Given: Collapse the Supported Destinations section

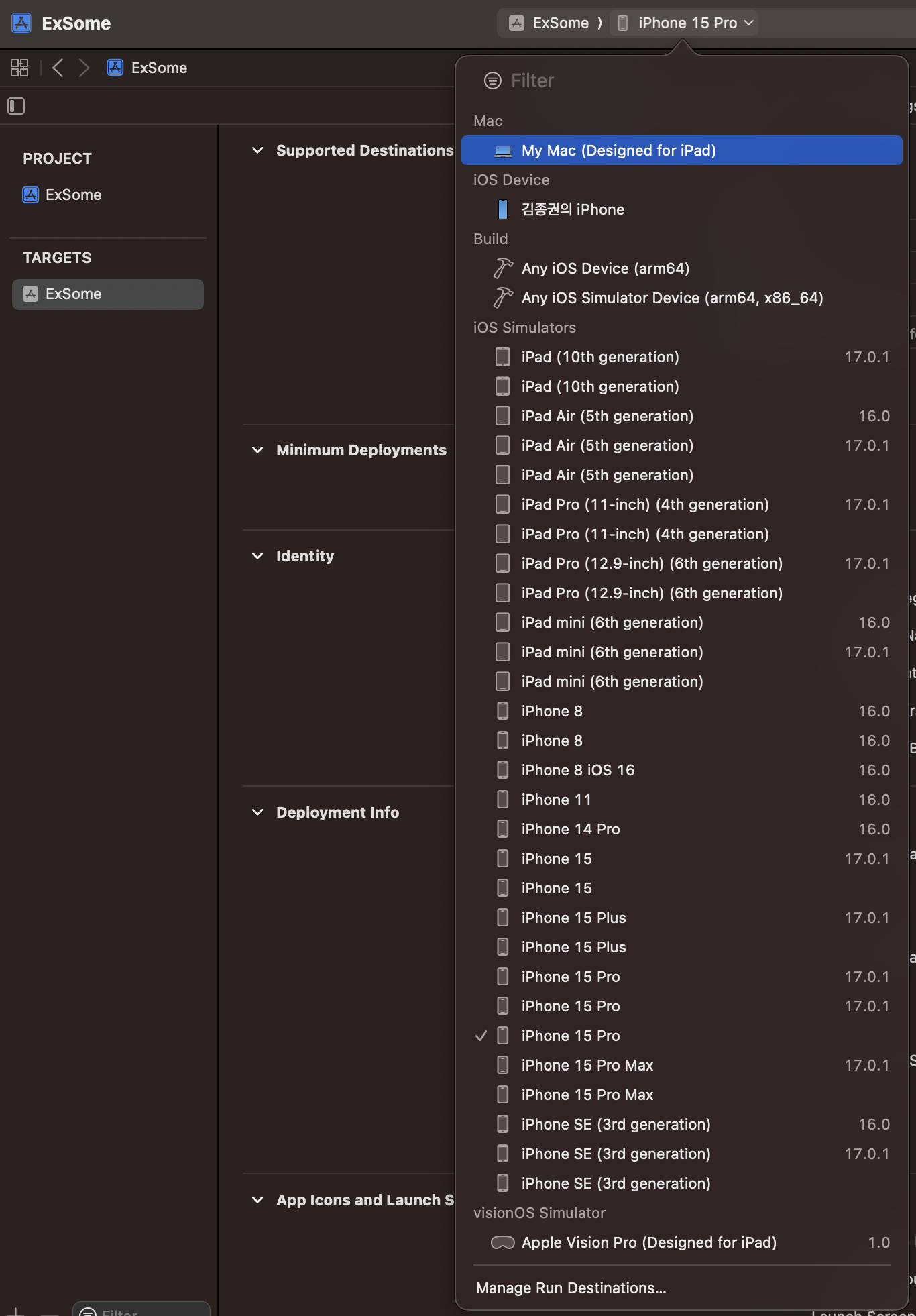Looking at the screenshot, I should [257, 150].
